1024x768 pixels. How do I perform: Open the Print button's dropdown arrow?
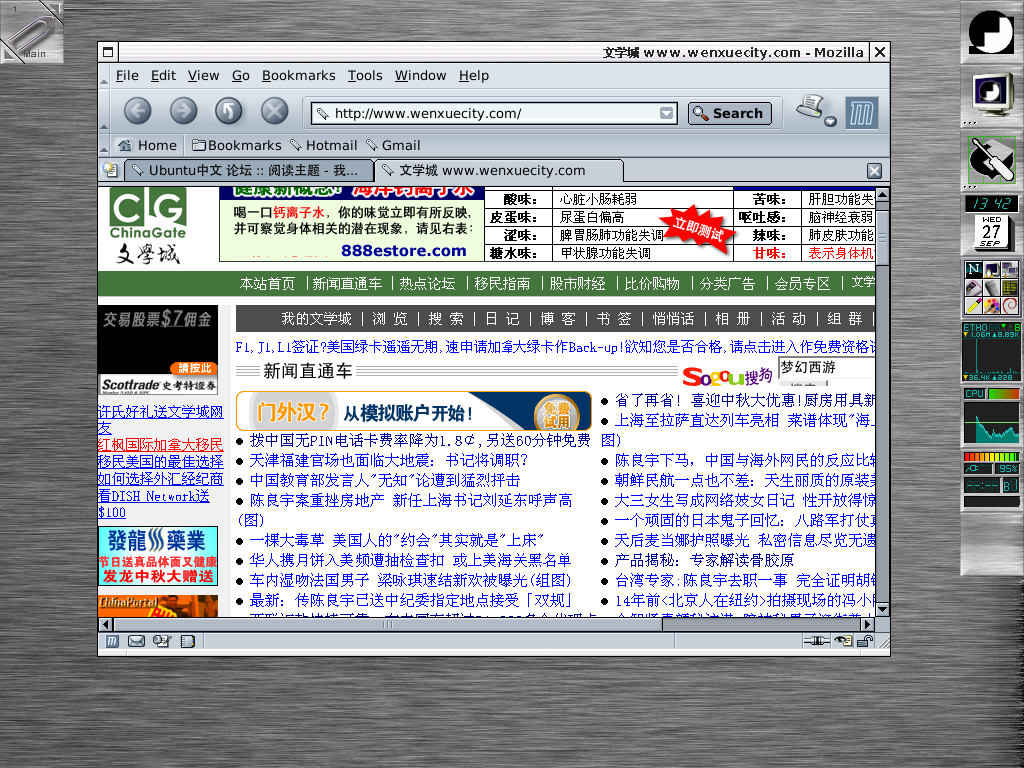click(831, 121)
